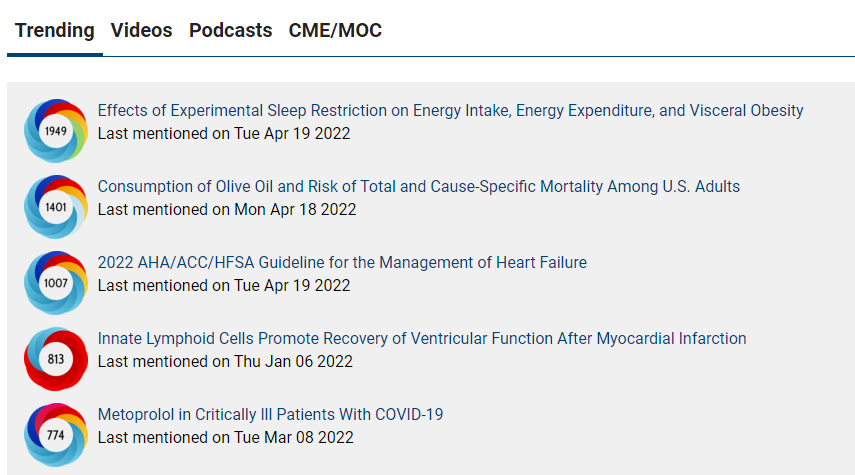
Task: Select the CME/MOC tab
Action: (335, 31)
